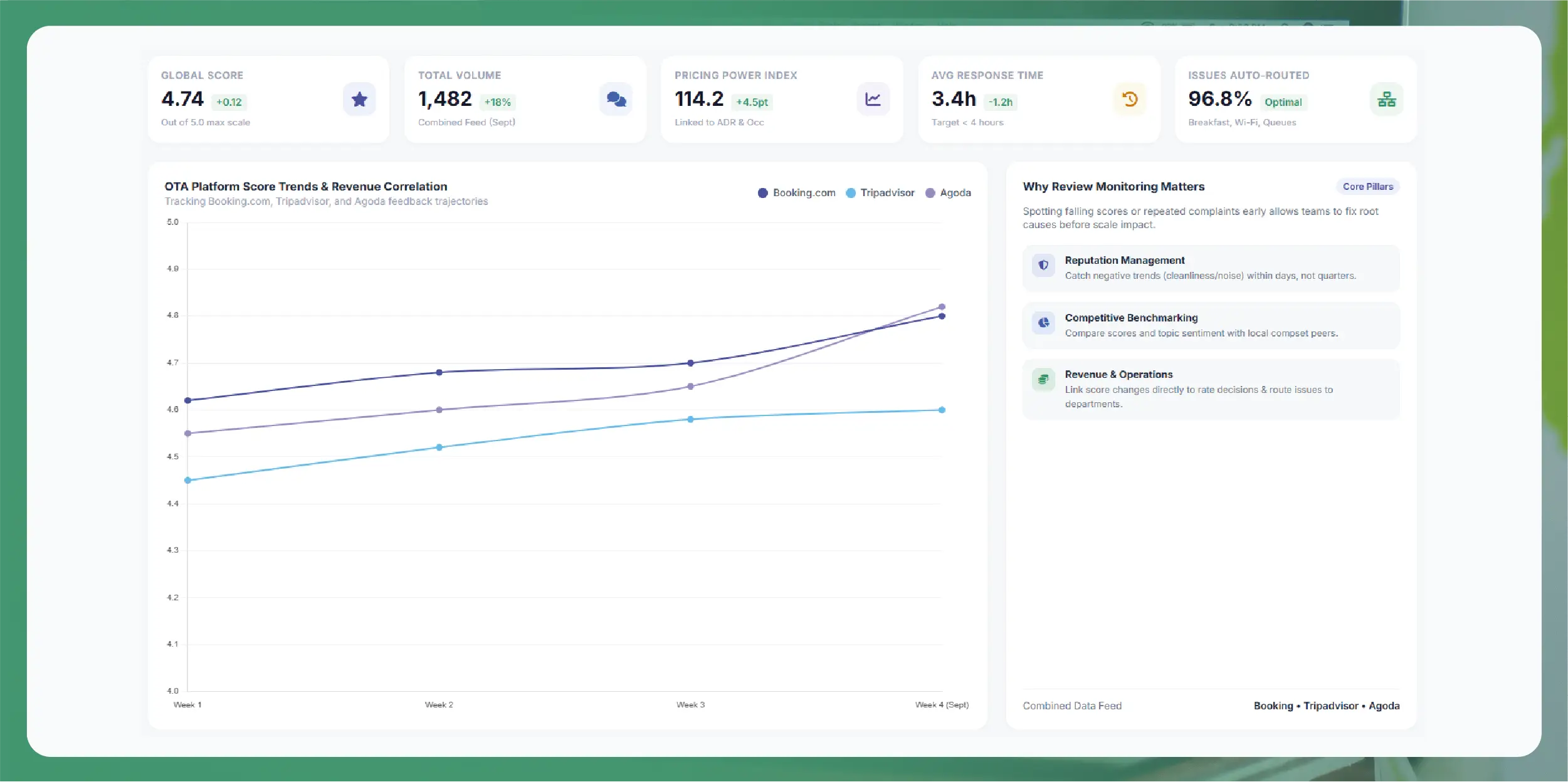Click the coins icon beside Revenue & Operations

(1043, 379)
